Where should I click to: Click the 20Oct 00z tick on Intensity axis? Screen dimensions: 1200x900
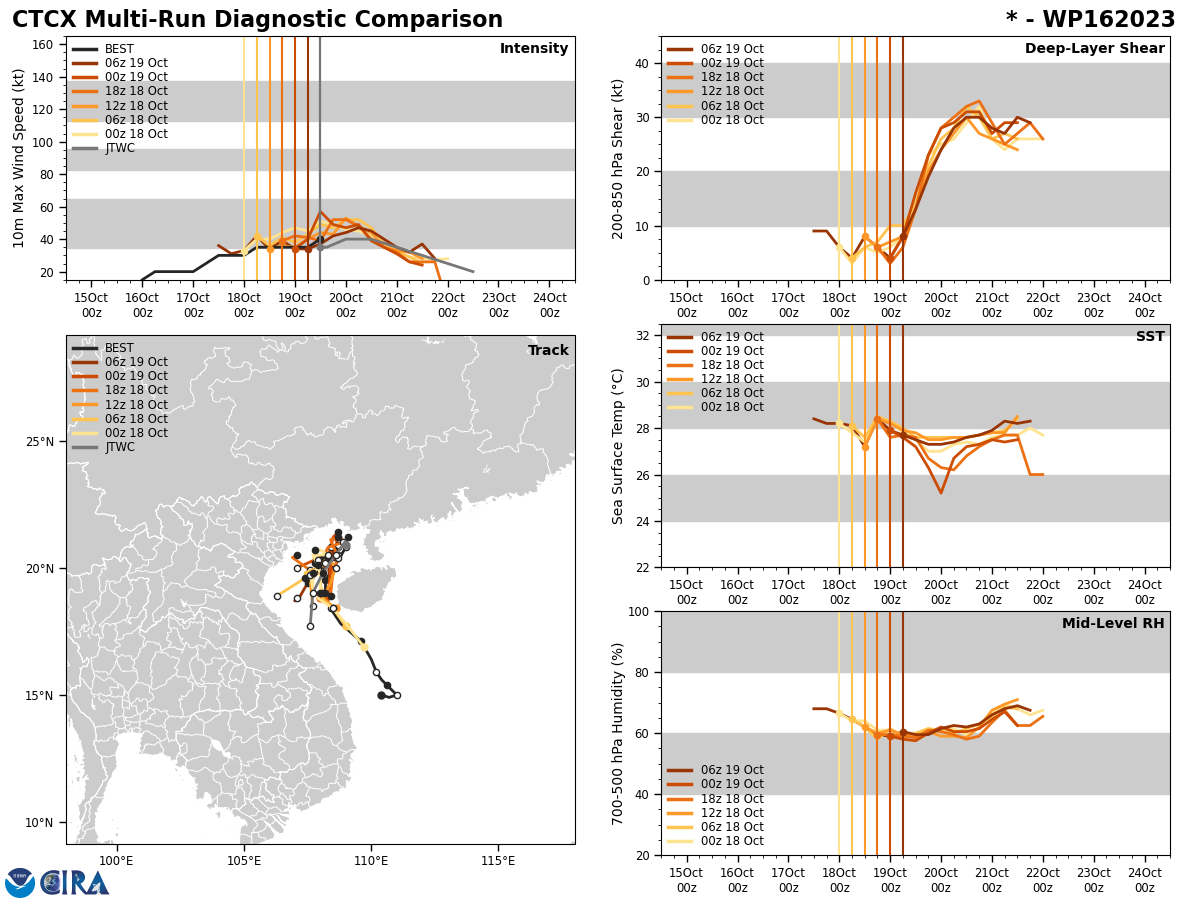(x=346, y=305)
